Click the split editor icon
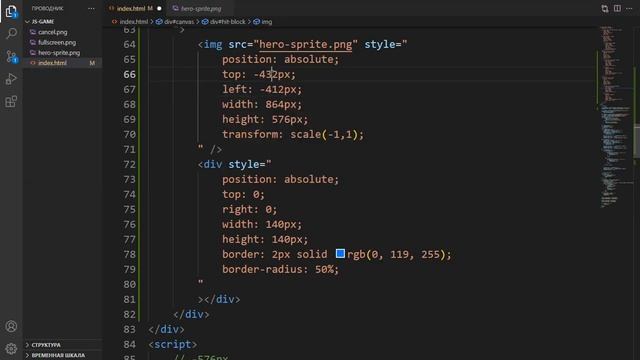The width and height of the screenshot is (640, 360). (617, 9)
